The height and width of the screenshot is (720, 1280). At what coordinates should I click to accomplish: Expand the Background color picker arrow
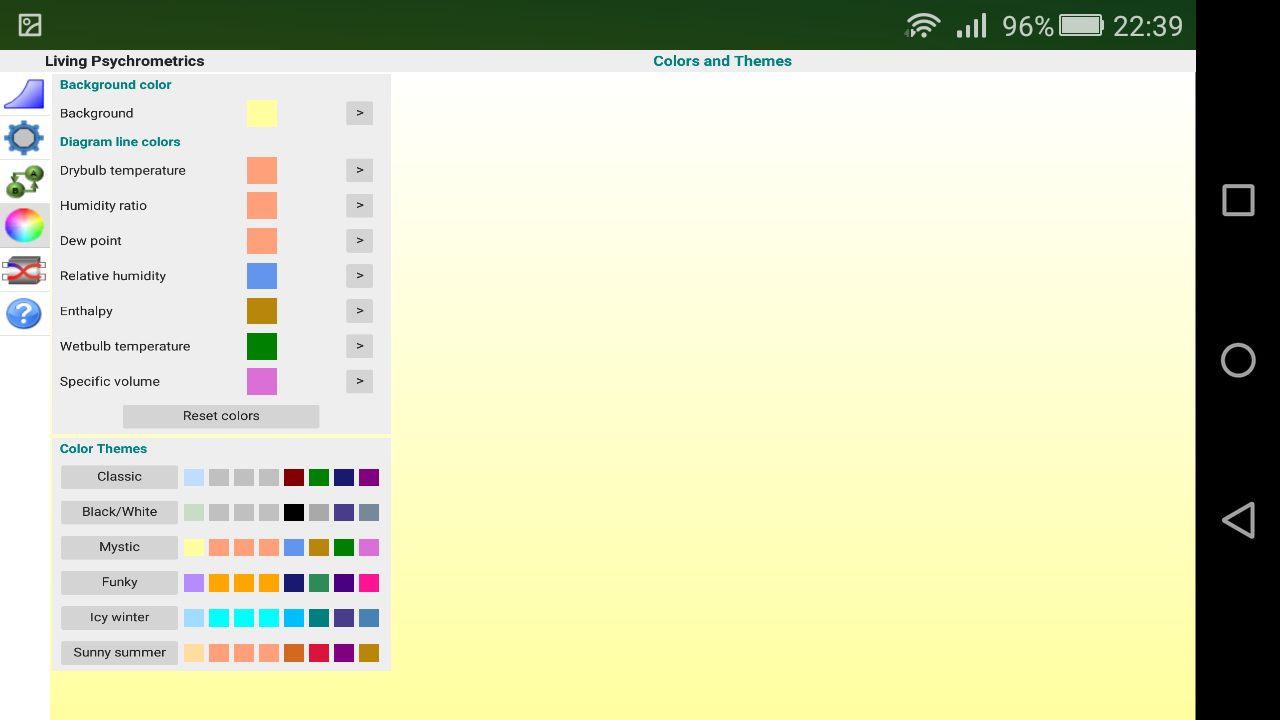[360, 113]
